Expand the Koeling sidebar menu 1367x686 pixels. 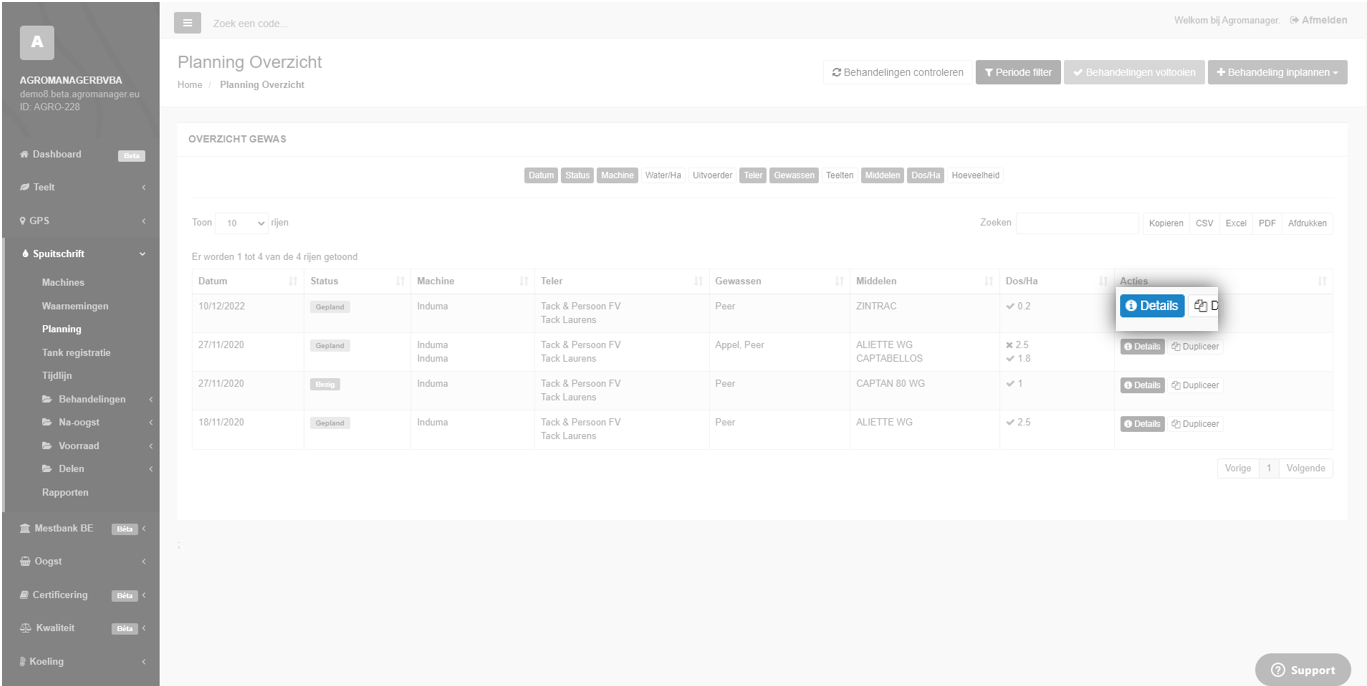[x=80, y=662]
